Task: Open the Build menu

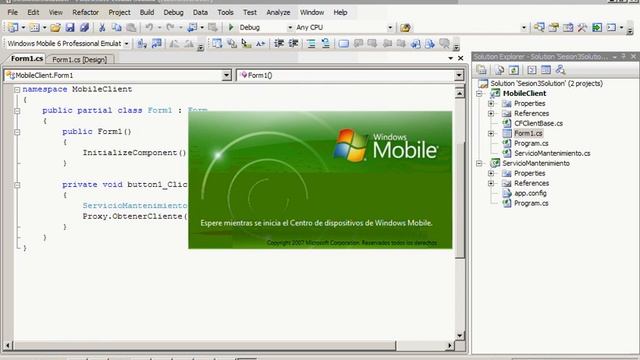Action: (x=147, y=12)
